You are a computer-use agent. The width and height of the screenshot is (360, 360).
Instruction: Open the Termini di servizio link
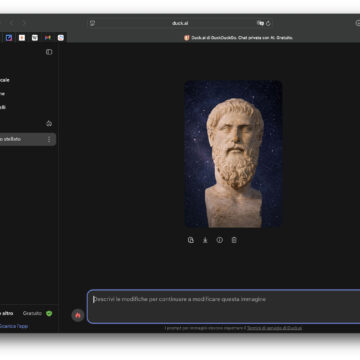tap(274, 328)
